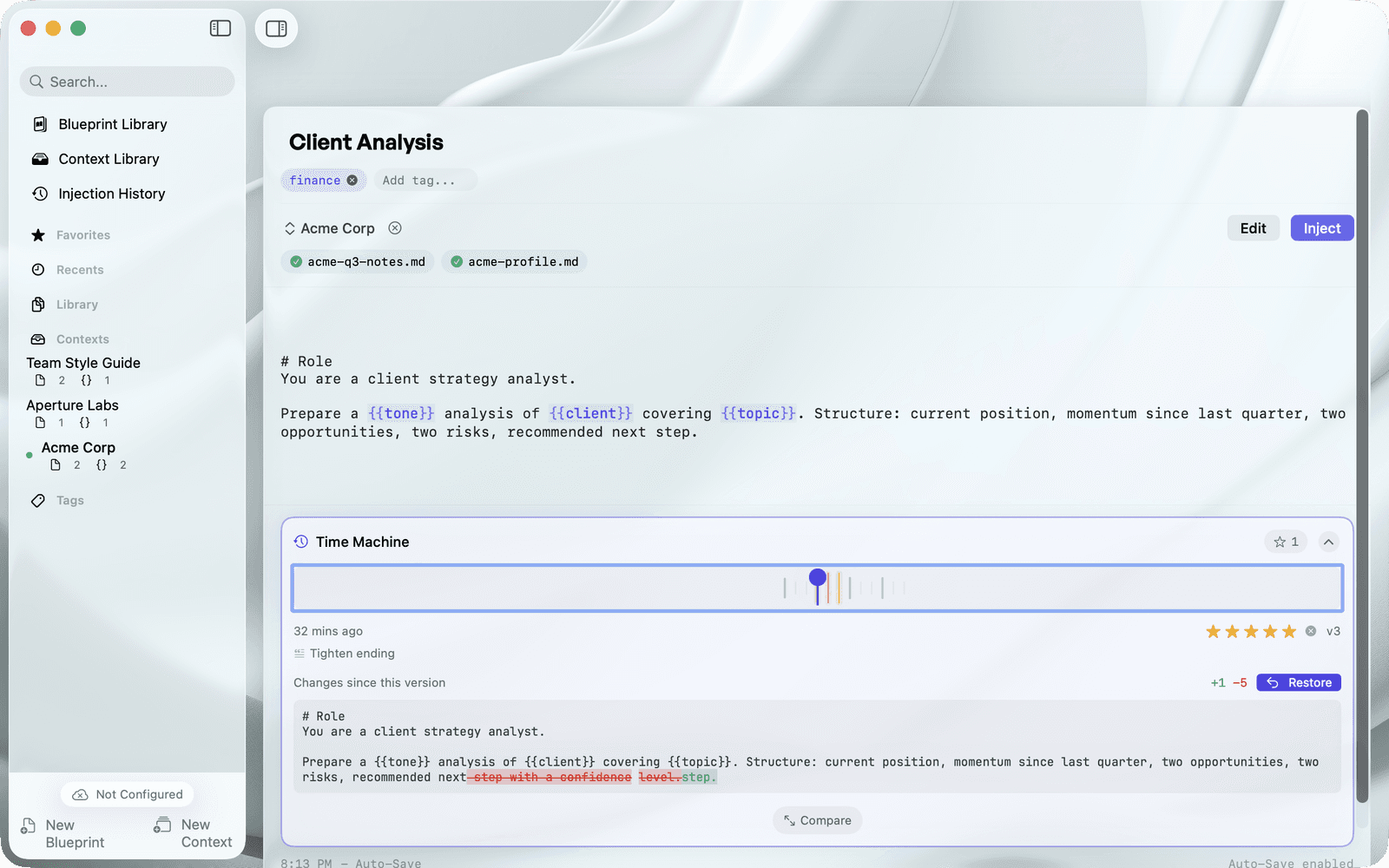1389x868 pixels.
Task: Click the Favorites star icon in the sidebar
Action: point(38,235)
